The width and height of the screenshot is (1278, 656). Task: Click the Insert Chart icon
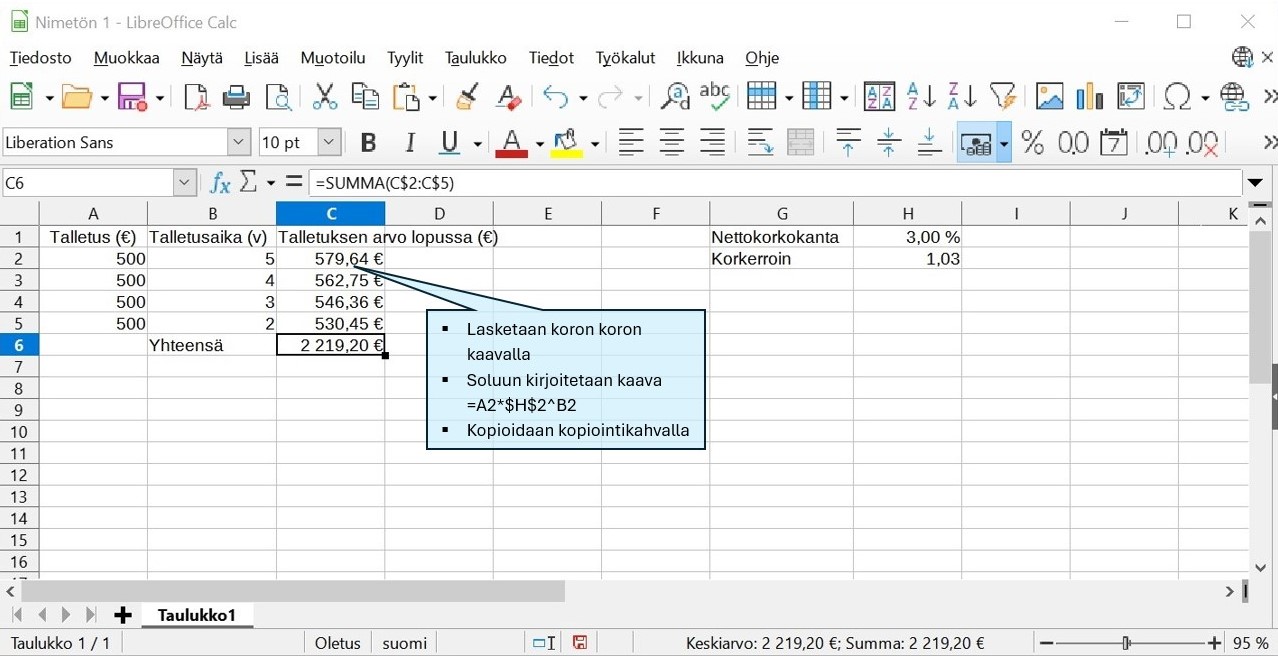pyautogui.click(x=1089, y=97)
